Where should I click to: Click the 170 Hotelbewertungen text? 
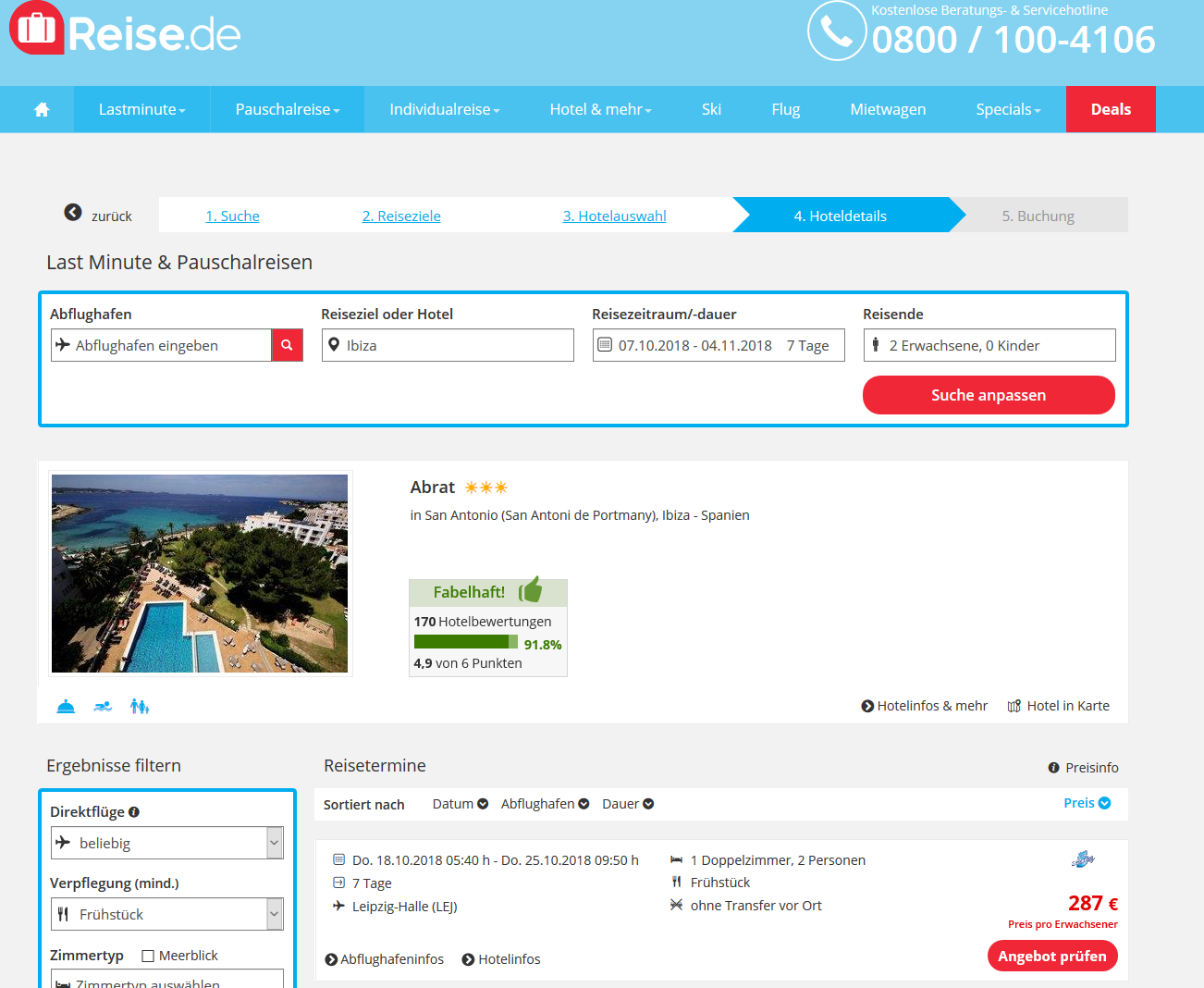pyautogui.click(x=483, y=622)
